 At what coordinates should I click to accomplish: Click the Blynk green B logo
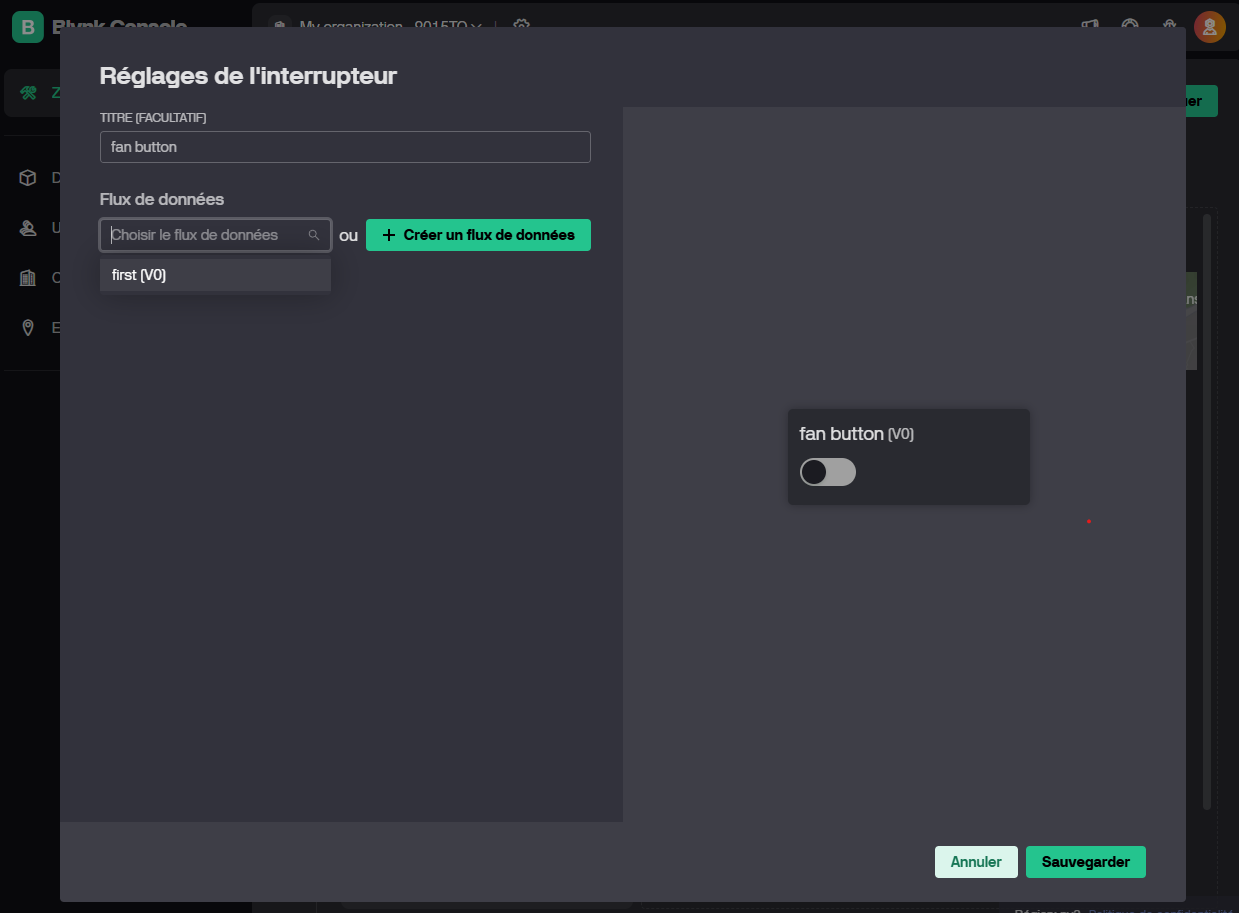(28, 27)
